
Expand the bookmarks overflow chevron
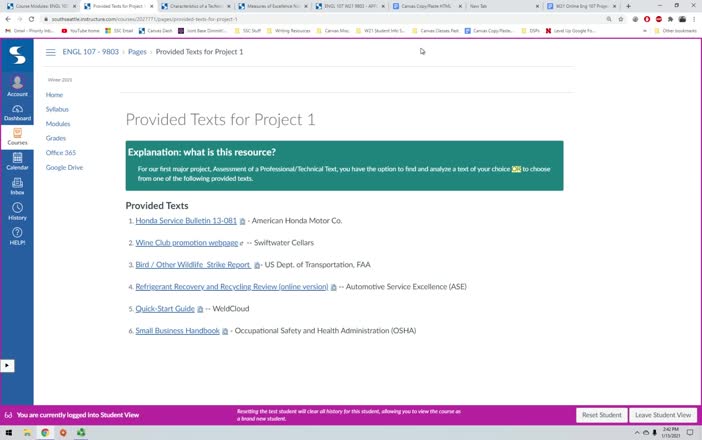click(645, 31)
